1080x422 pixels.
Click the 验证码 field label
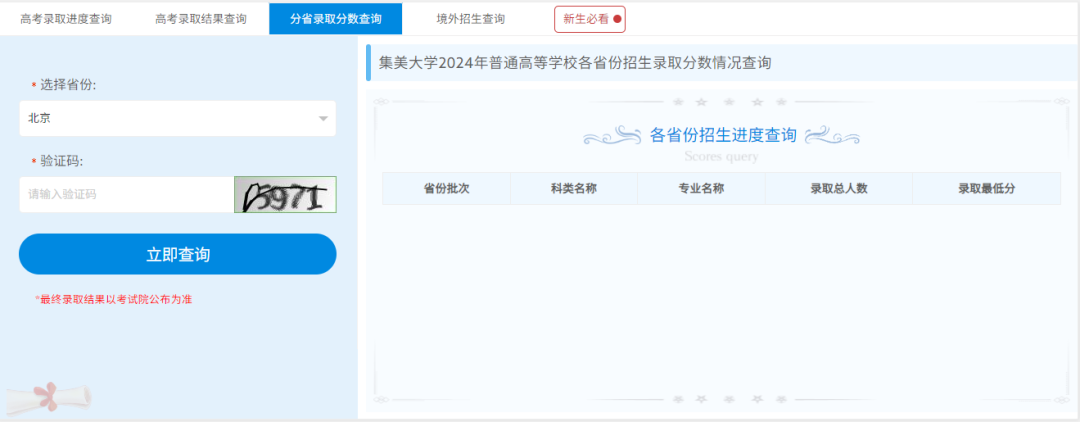(62, 161)
